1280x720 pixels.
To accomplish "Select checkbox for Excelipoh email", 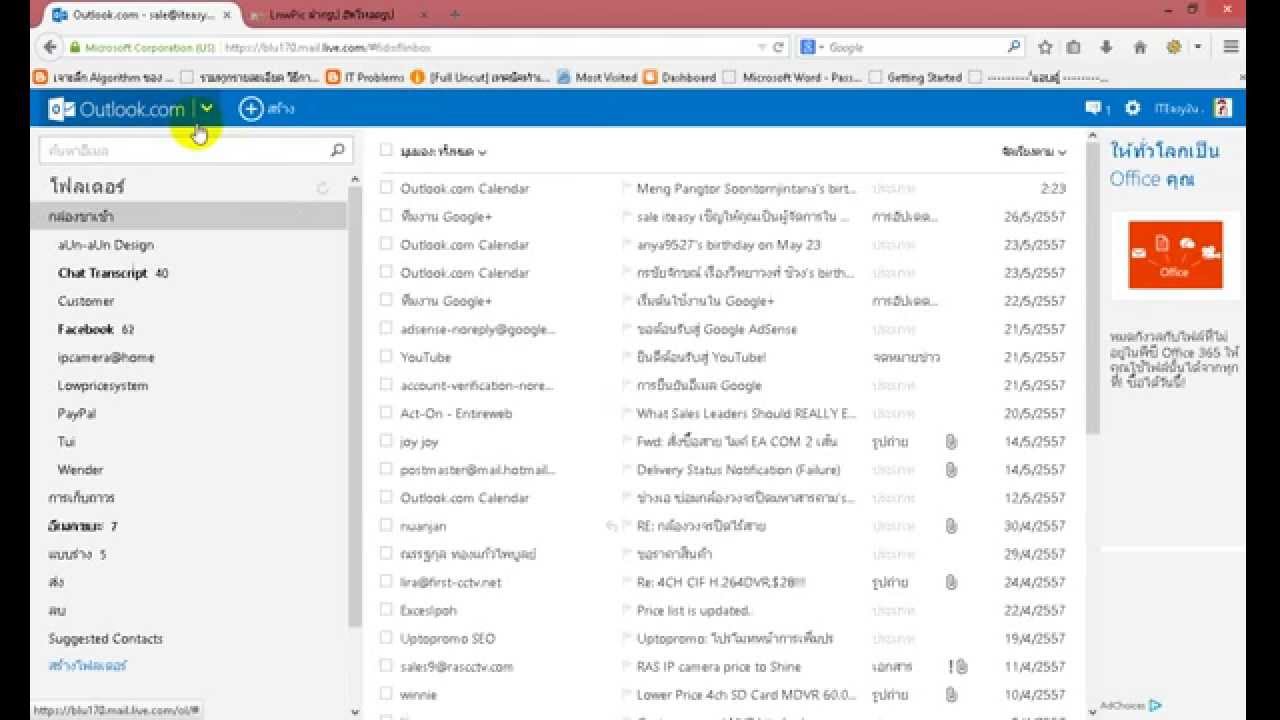I will pyautogui.click(x=386, y=609).
